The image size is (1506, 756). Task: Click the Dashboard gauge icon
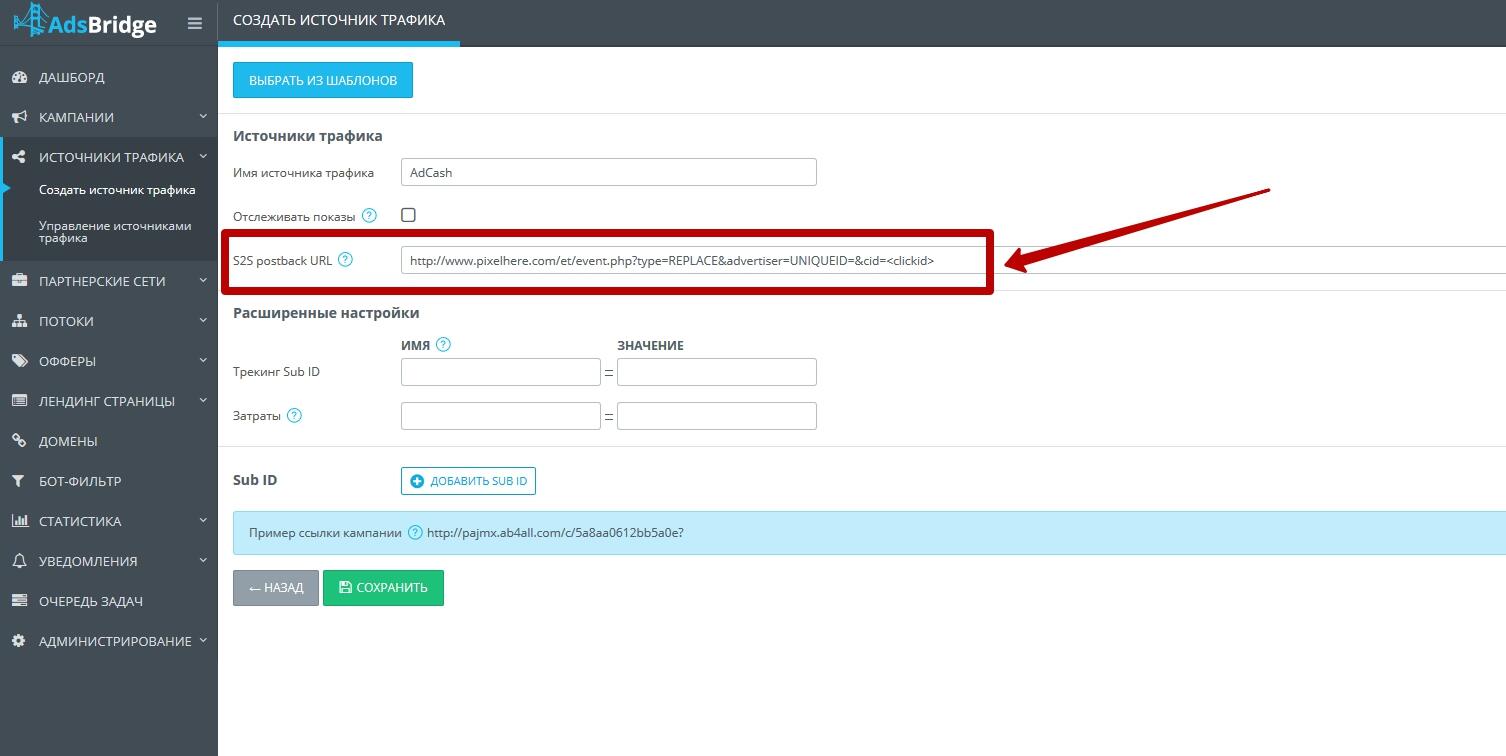tap(19, 77)
